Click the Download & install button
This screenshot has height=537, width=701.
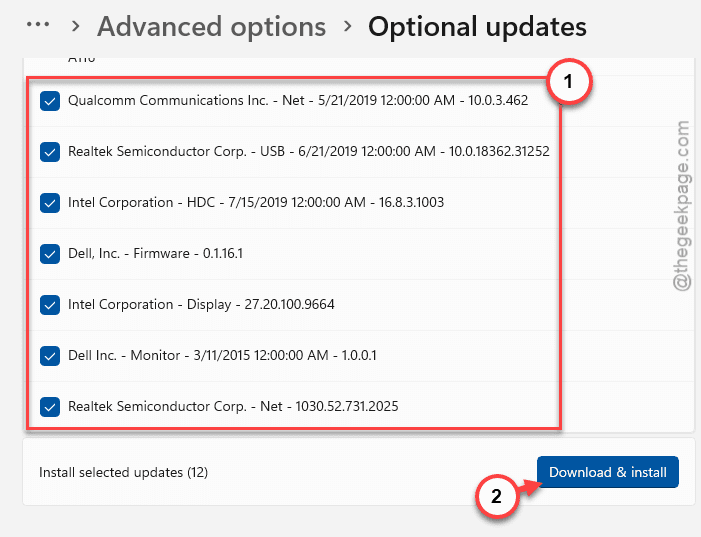coord(608,472)
